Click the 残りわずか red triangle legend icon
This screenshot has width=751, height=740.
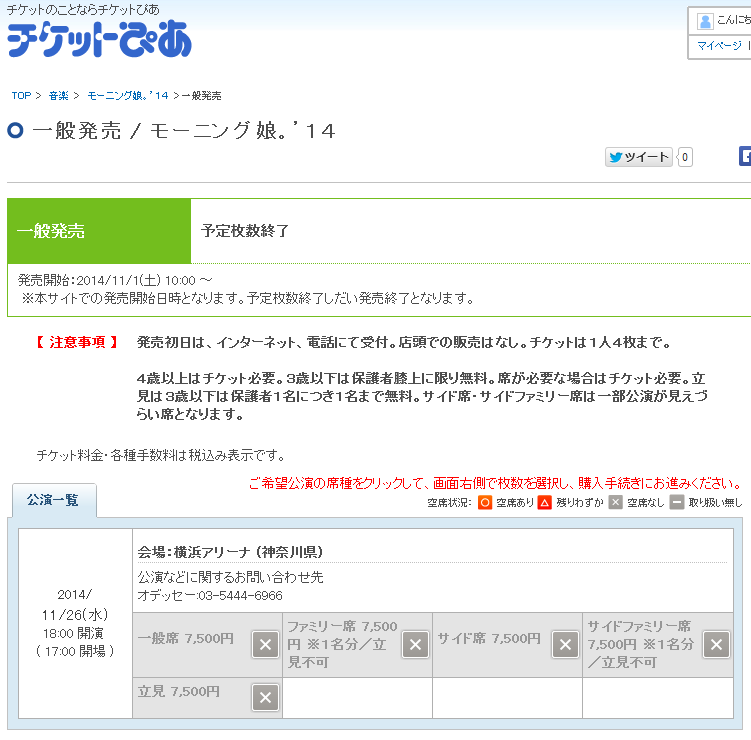pyautogui.click(x=545, y=502)
